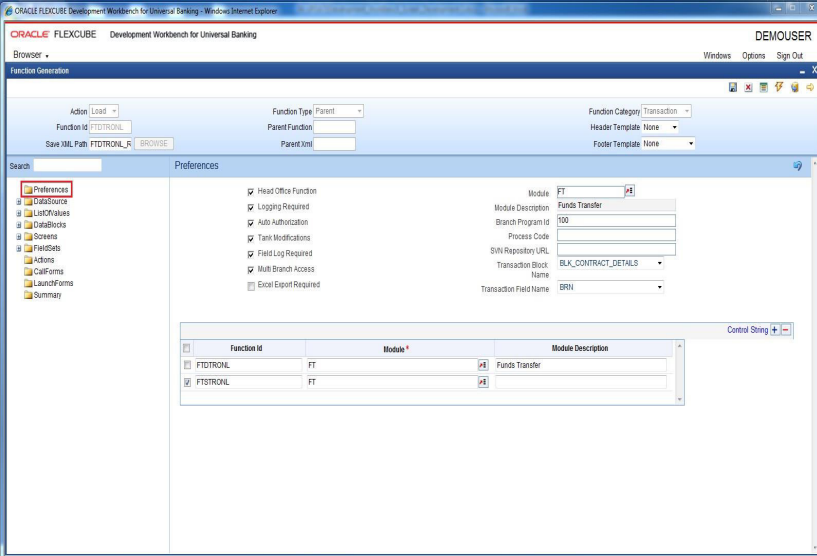Select the Summary tree item

coord(47,295)
